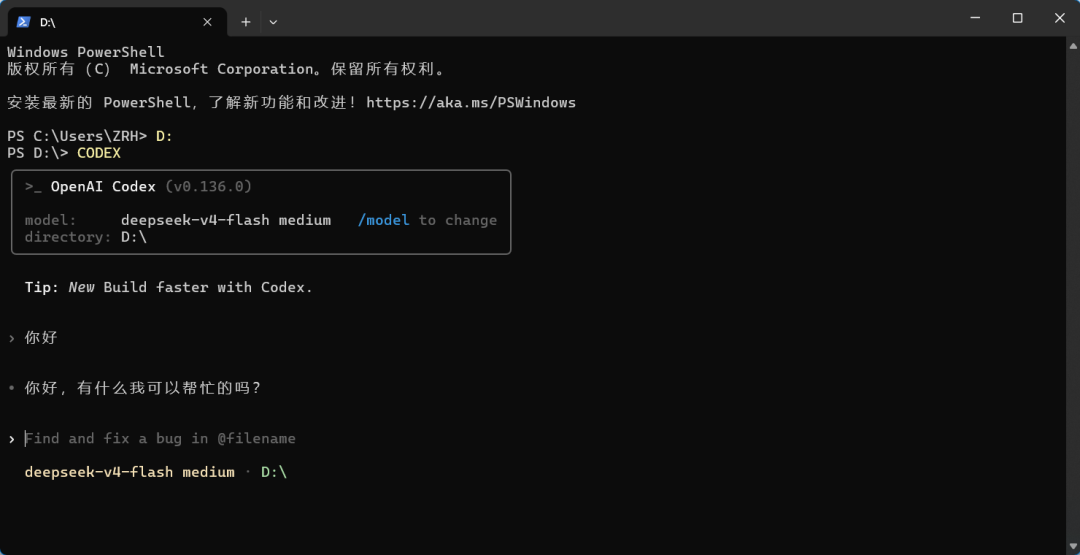Click the PowerShell icon in the tab
1080x555 pixels.
click(x=23, y=22)
